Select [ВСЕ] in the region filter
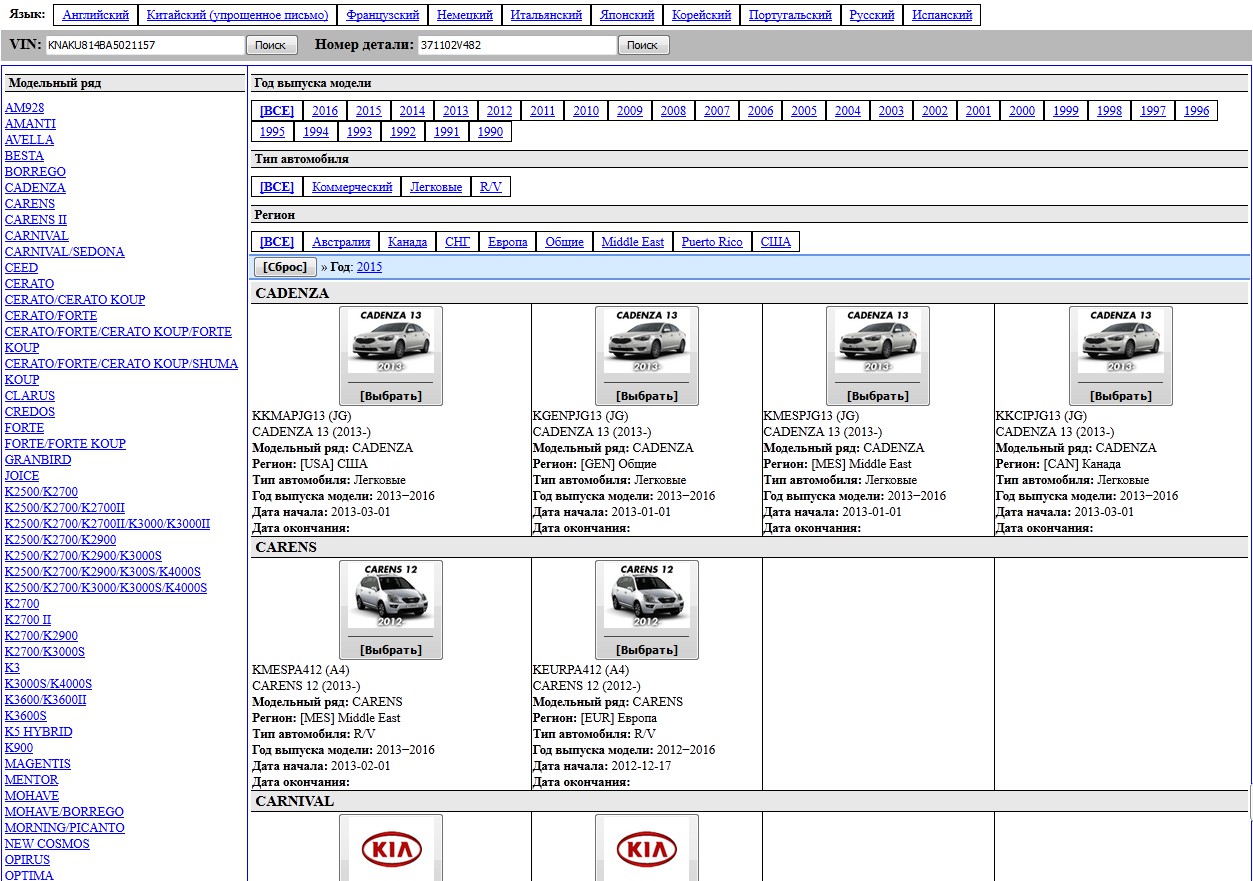1253x881 pixels. tap(277, 242)
